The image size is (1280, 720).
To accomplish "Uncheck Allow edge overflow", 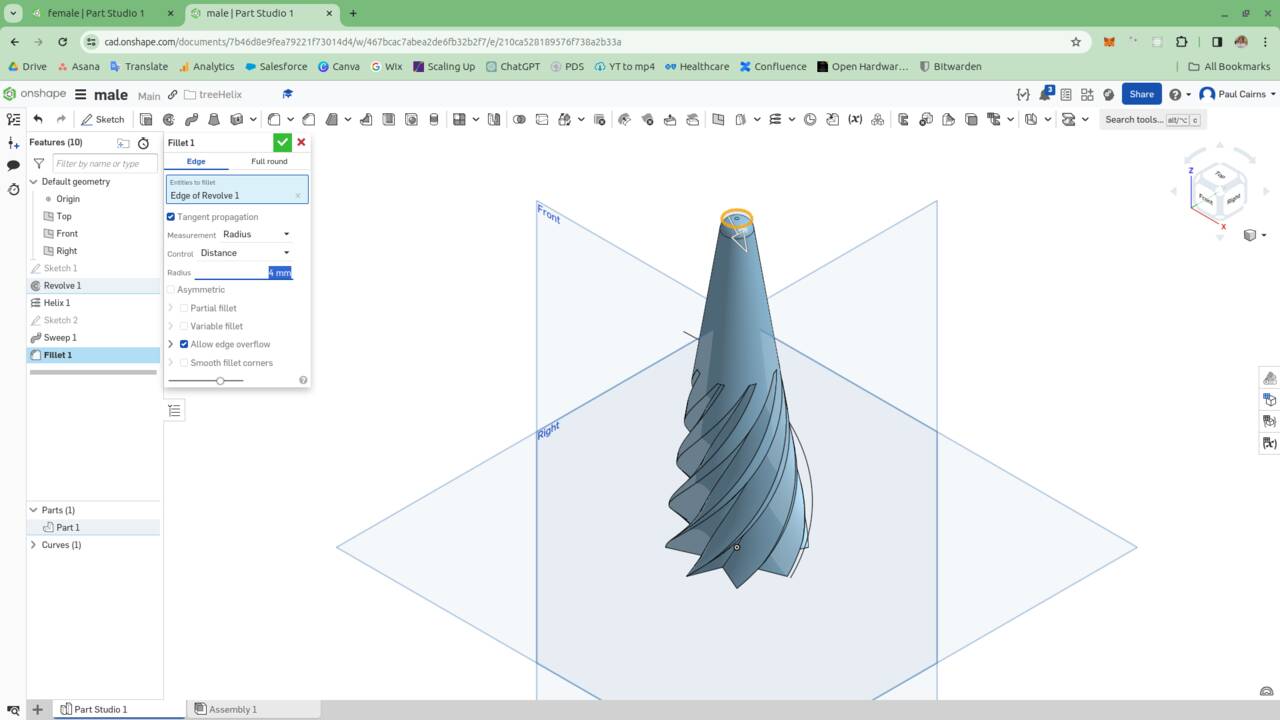I will point(184,344).
